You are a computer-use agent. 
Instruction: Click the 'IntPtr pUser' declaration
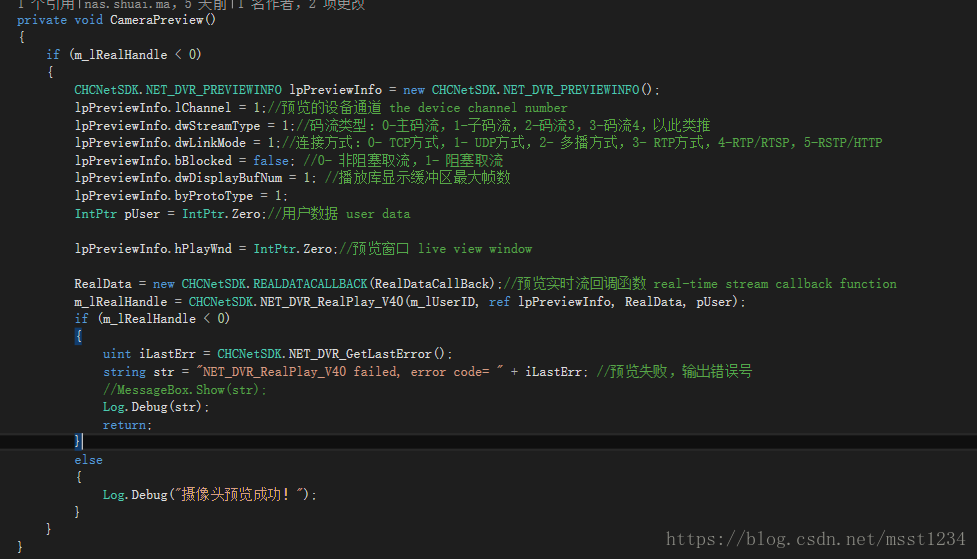click(117, 214)
